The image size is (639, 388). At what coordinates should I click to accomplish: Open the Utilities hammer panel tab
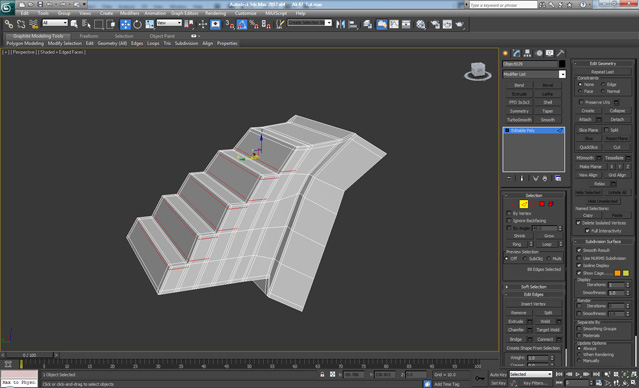(560, 53)
